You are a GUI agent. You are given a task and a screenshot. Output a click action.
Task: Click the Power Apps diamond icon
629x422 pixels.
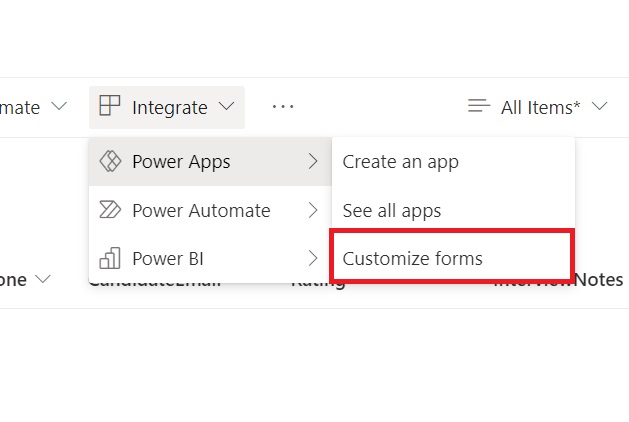pos(110,161)
